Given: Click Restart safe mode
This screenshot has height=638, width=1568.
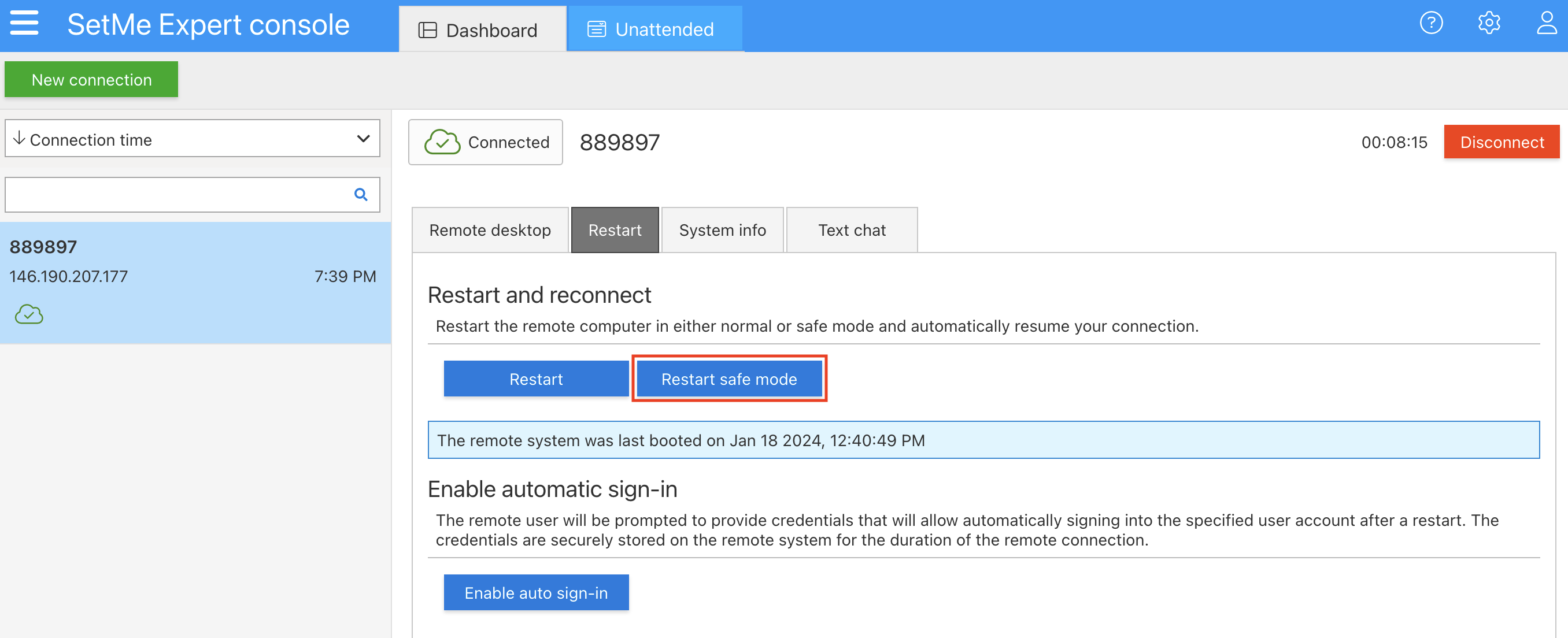Looking at the screenshot, I should point(728,379).
